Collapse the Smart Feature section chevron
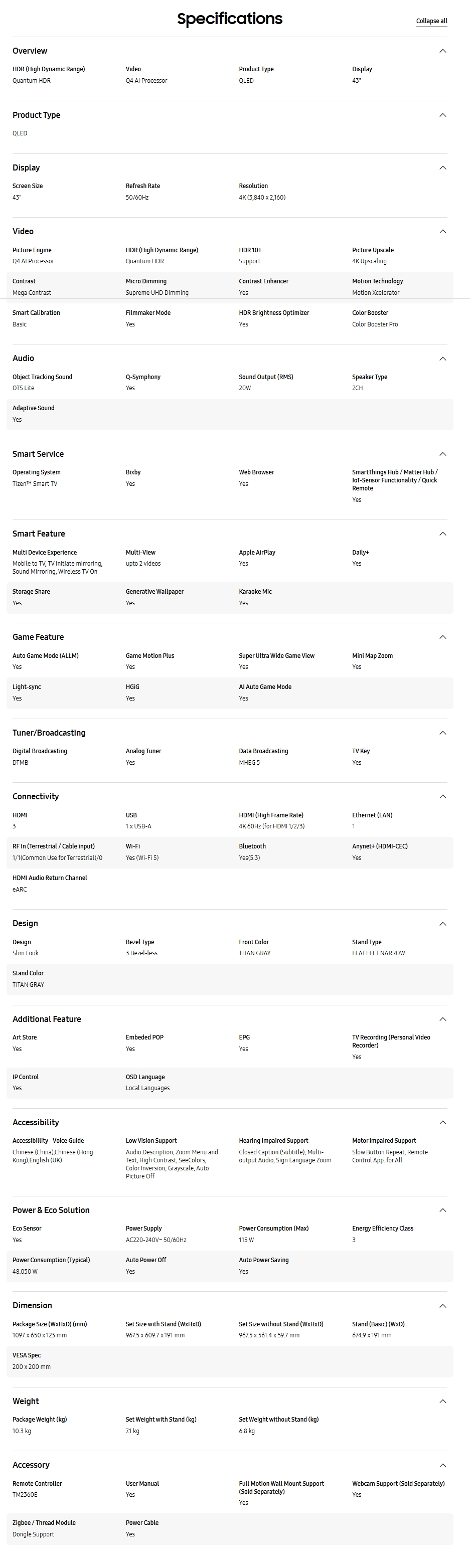This screenshot has width=470, height=1568. [x=442, y=534]
